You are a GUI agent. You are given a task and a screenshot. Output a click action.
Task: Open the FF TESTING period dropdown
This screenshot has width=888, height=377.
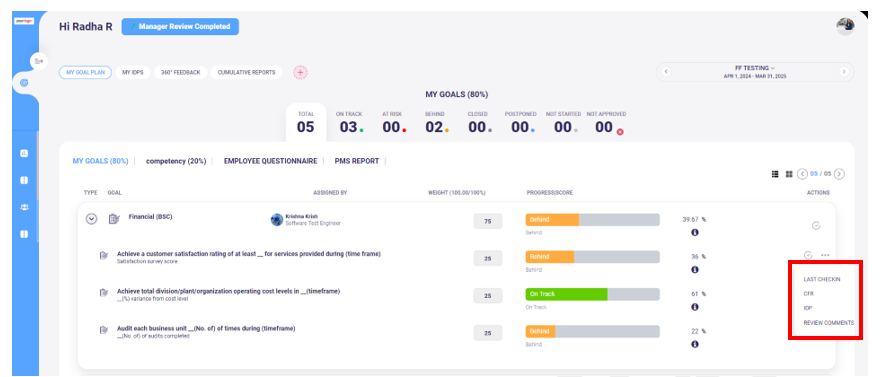(x=754, y=68)
